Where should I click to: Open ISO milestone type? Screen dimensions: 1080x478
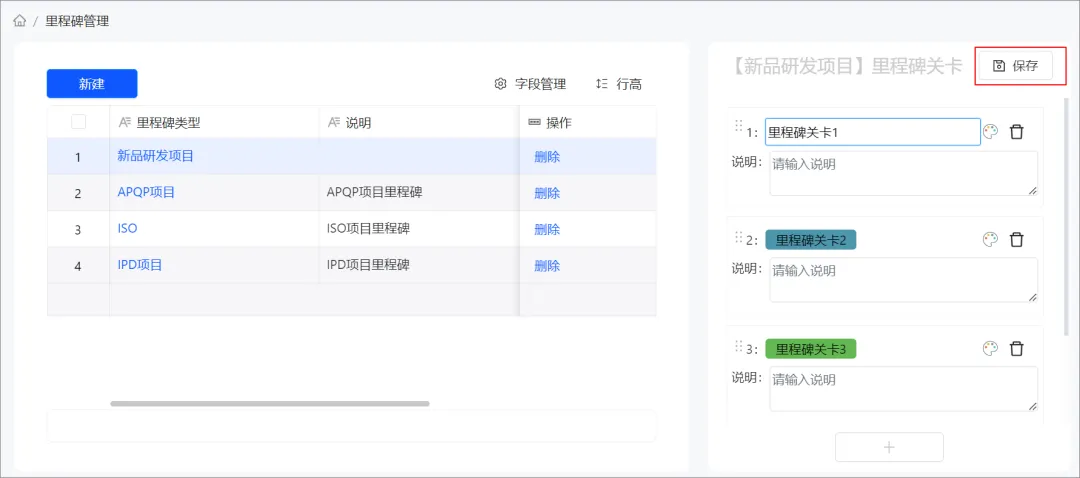click(x=127, y=229)
